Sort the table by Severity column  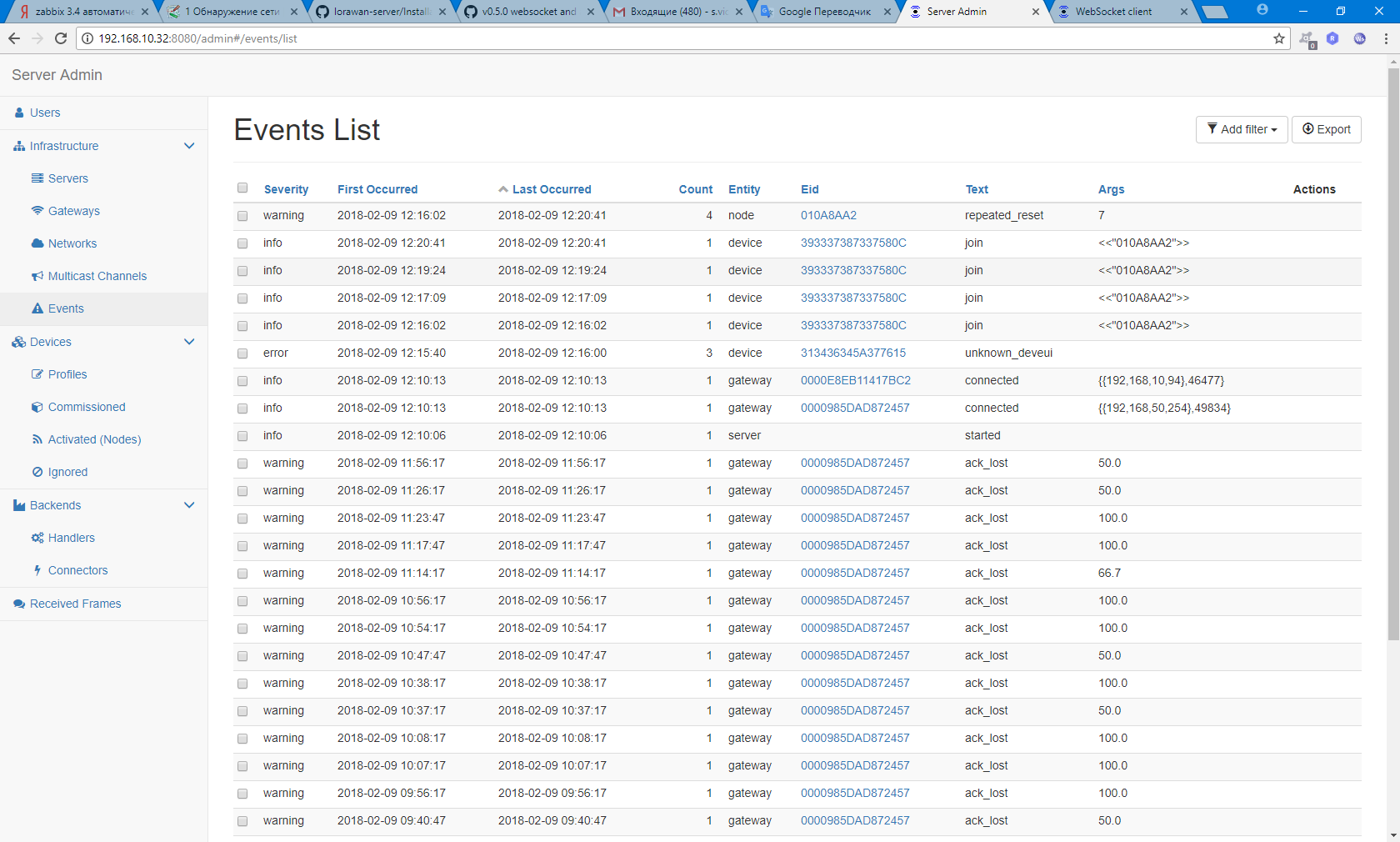click(x=286, y=189)
